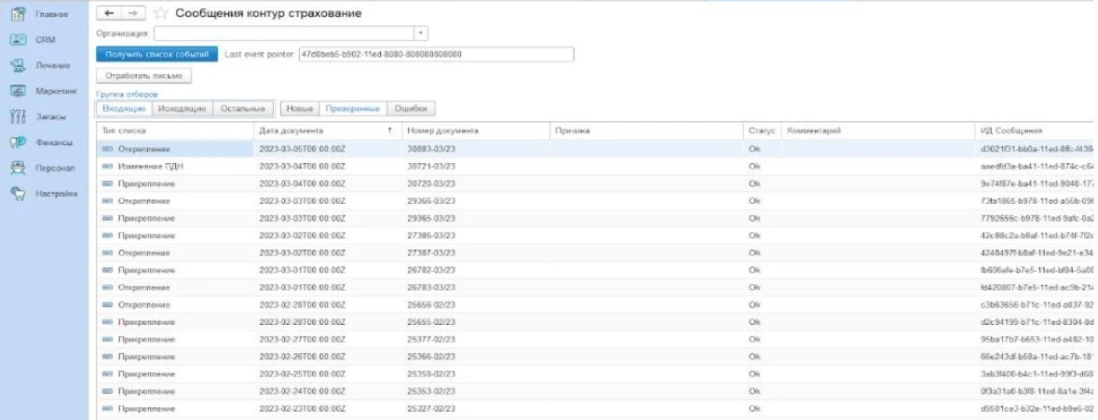The width and height of the screenshot is (1098, 420).
Task: Sort by Статус column header
Action: (763, 131)
